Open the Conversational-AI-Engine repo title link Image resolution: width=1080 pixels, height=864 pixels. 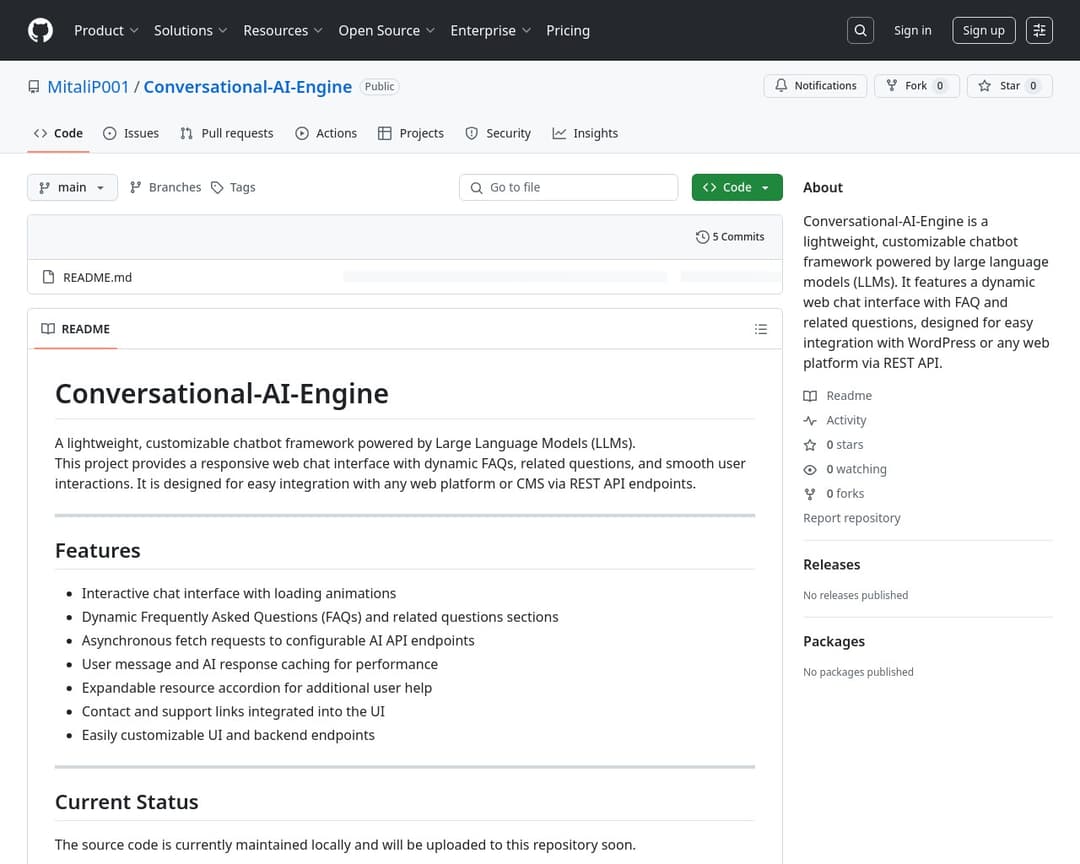coord(247,87)
